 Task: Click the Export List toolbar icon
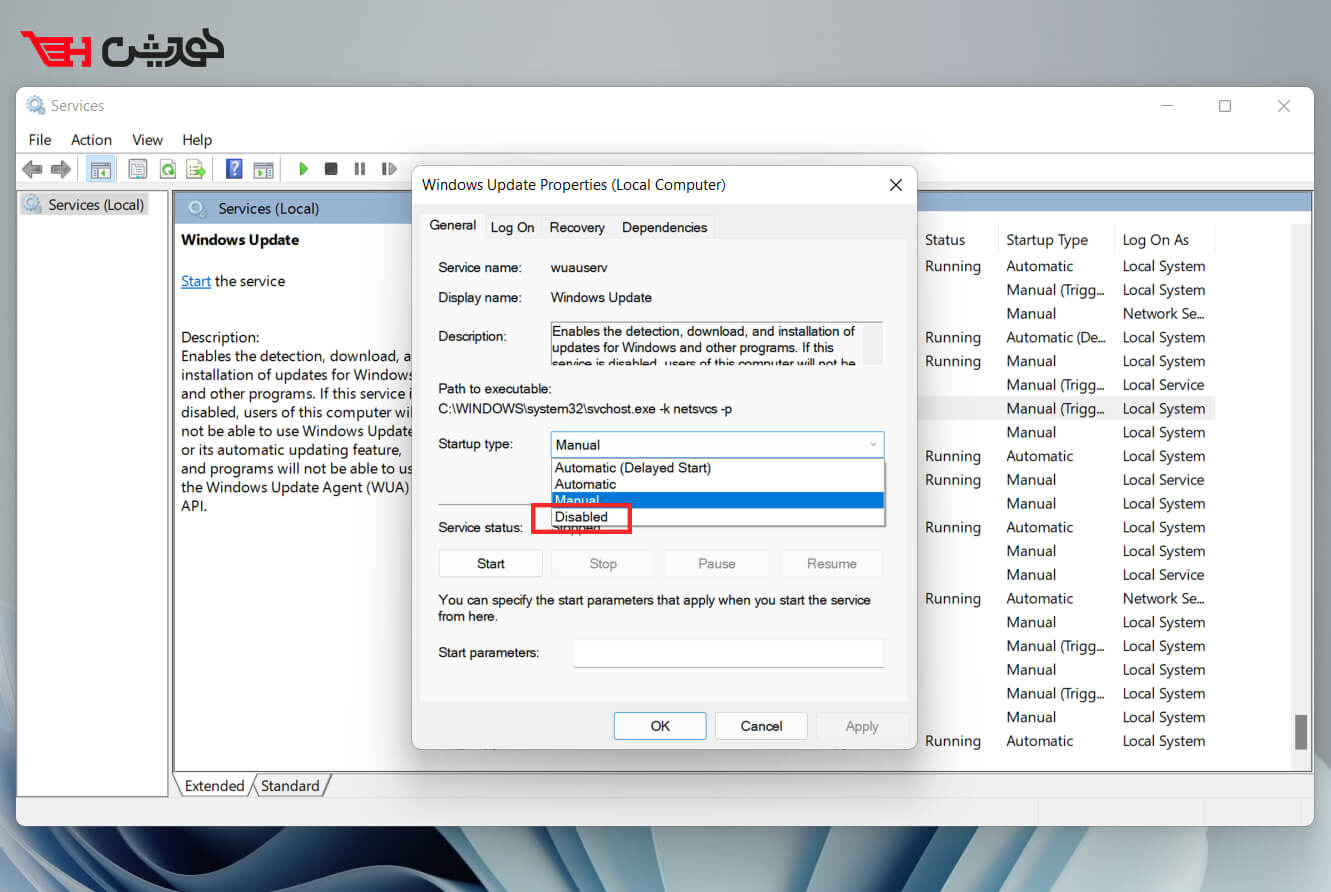[x=196, y=169]
